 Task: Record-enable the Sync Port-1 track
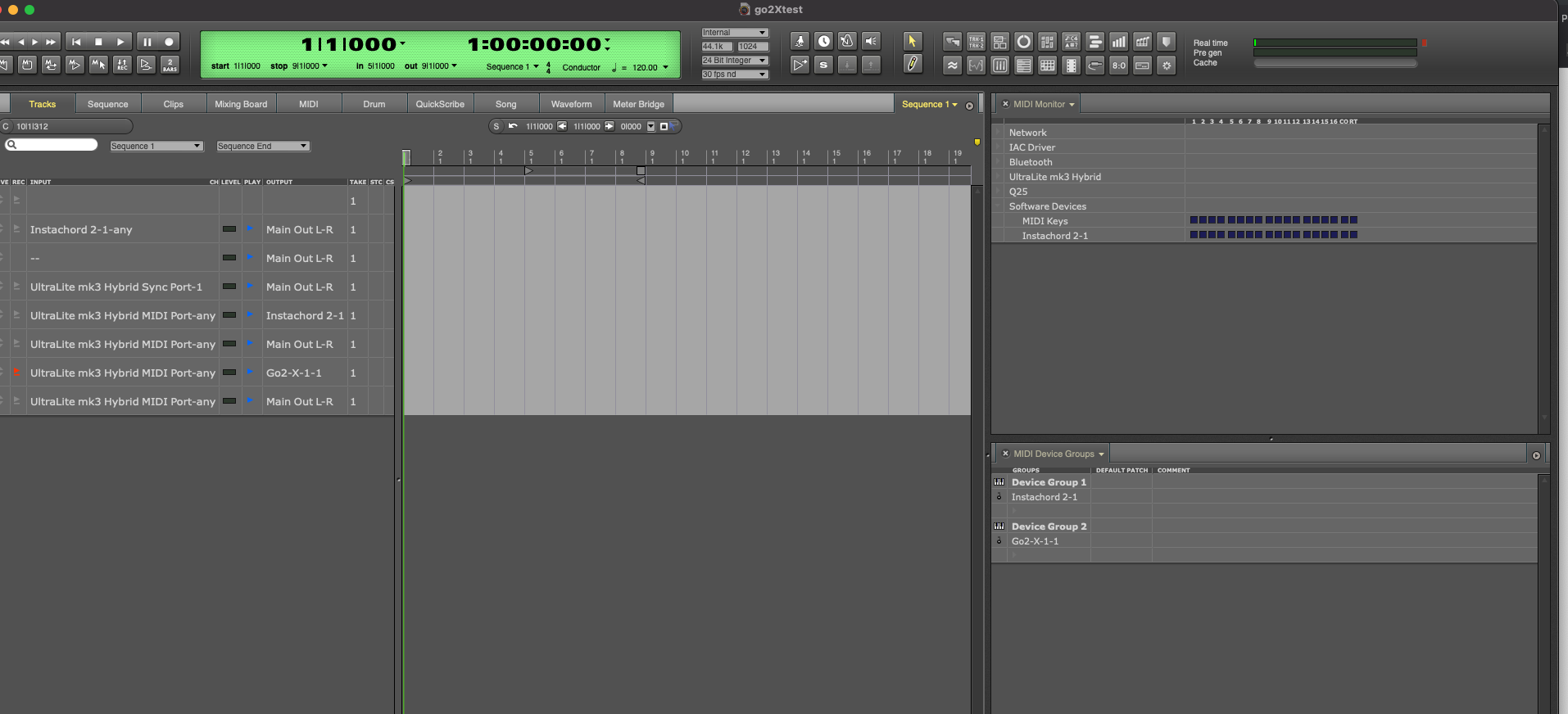16,287
